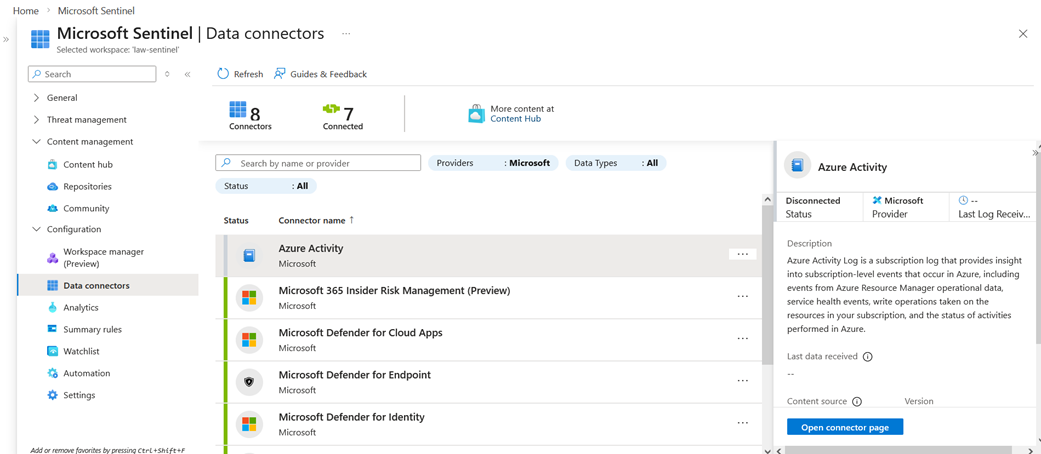Image resolution: width=1041 pixels, height=454 pixels.
Task: Sort by Connector name column
Action: (316, 220)
